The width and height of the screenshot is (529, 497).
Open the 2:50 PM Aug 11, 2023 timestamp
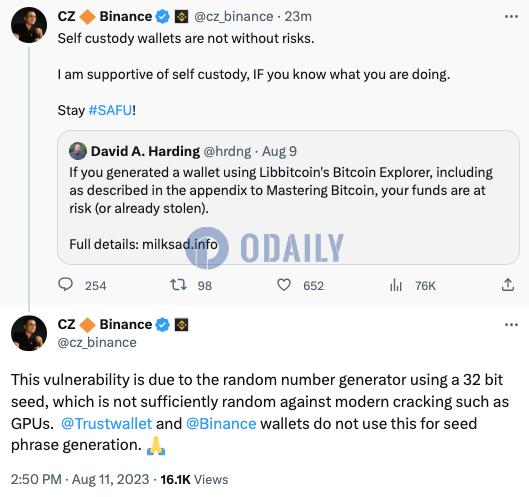click(x=80, y=479)
